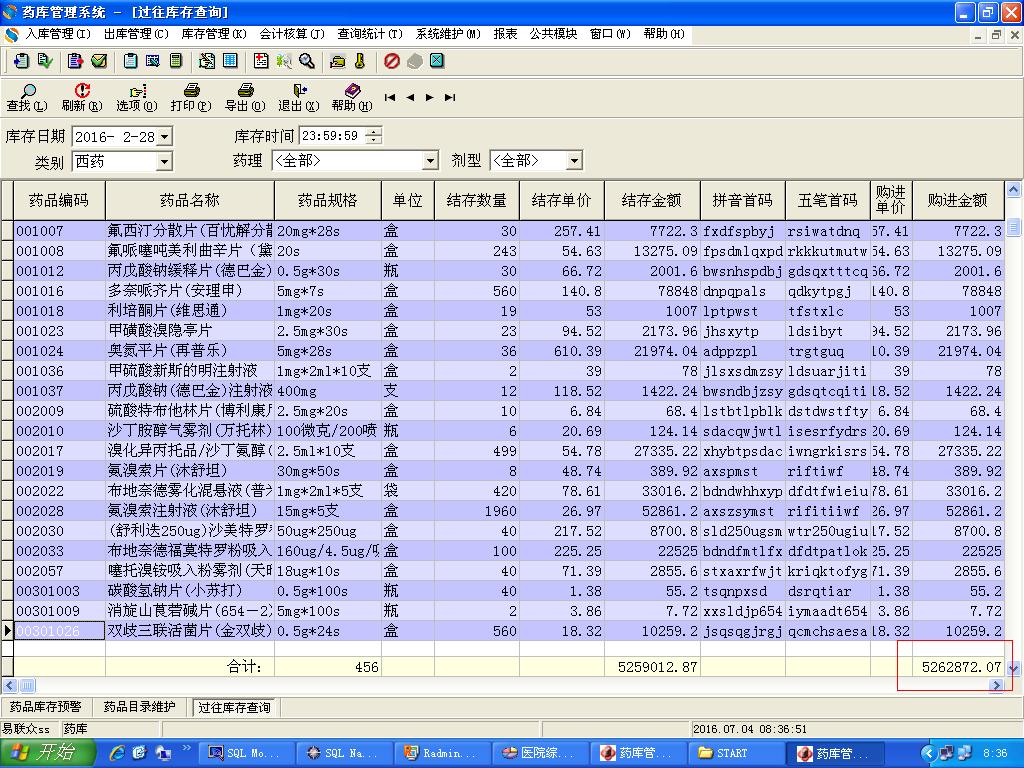Click the vertical scrollbar up arrow

1014,190
